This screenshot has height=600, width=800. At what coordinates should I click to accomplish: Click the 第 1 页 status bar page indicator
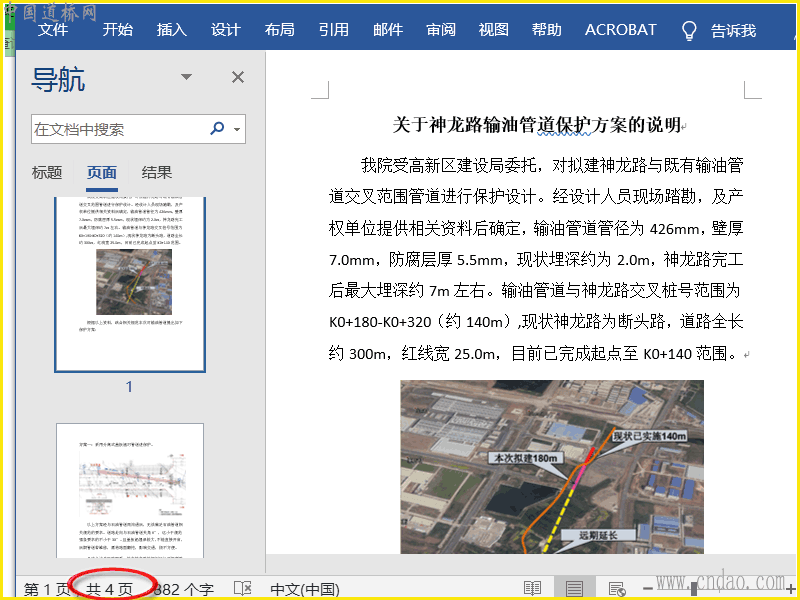[46, 589]
